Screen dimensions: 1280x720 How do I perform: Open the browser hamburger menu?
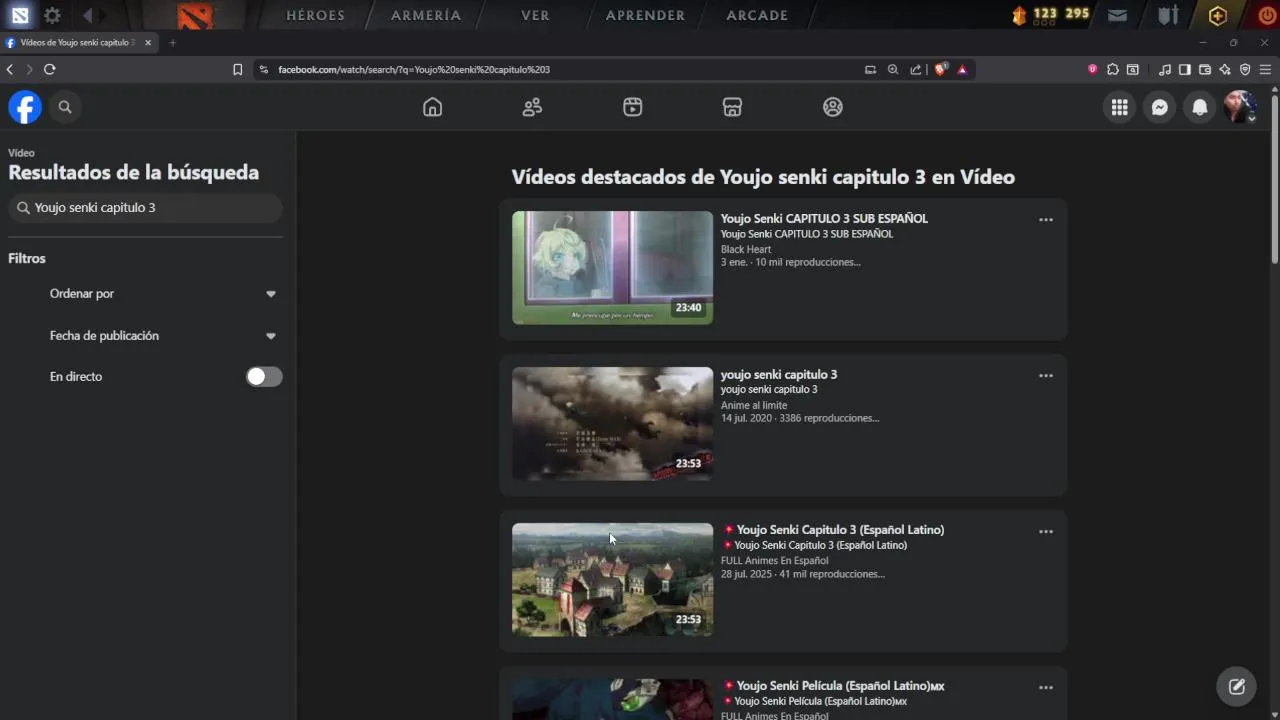(x=1265, y=69)
